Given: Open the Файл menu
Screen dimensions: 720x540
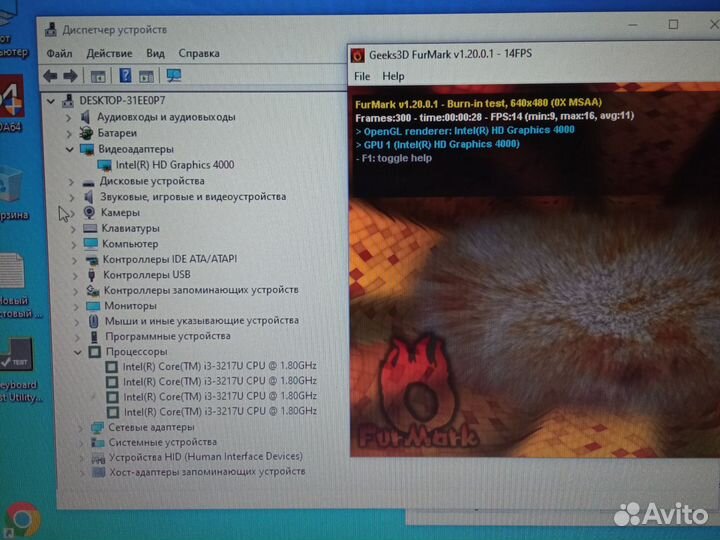Looking at the screenshot, I should tap(59, 54).
